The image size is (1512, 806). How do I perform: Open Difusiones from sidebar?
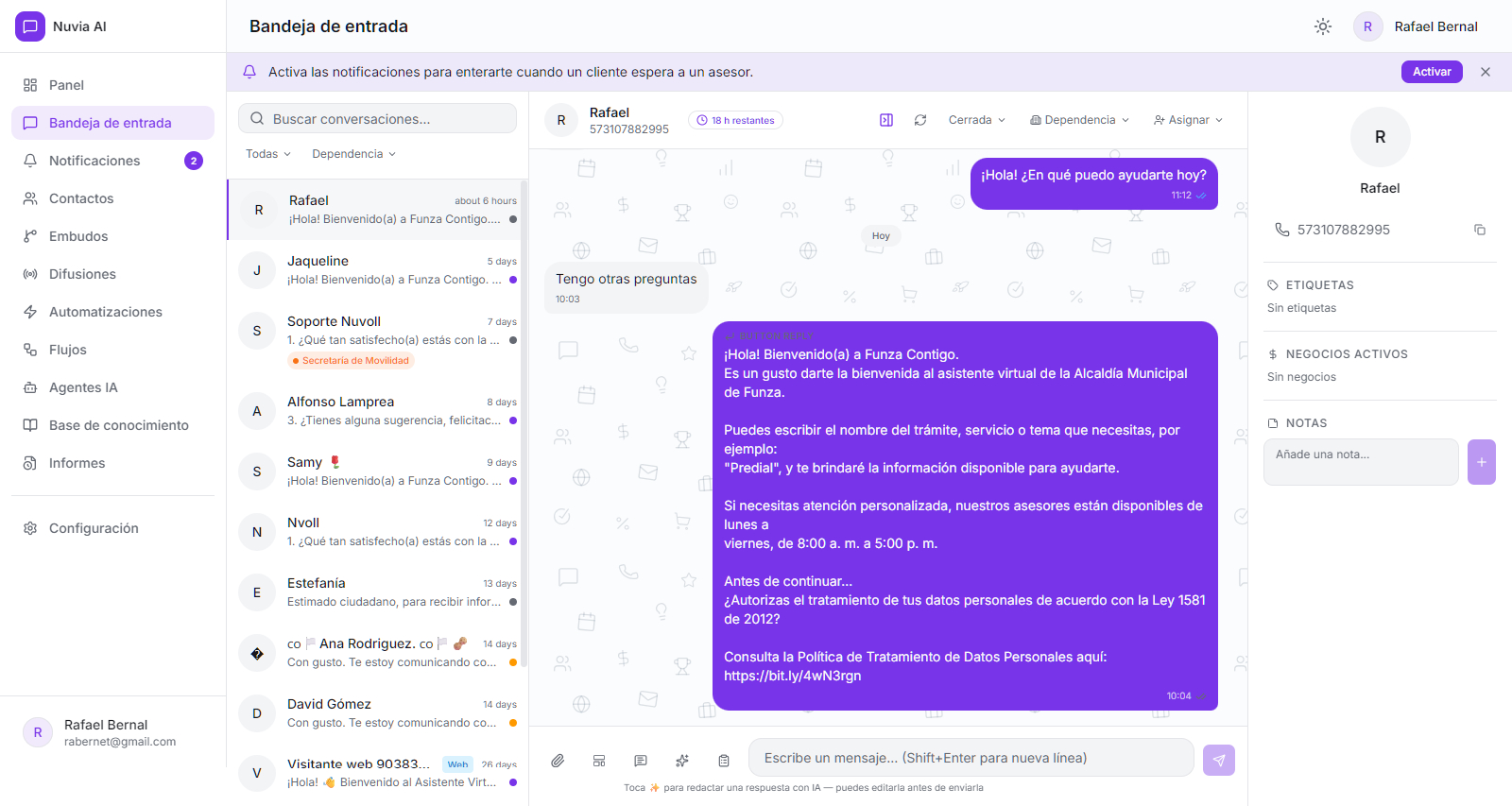click(x=112, y=274)
